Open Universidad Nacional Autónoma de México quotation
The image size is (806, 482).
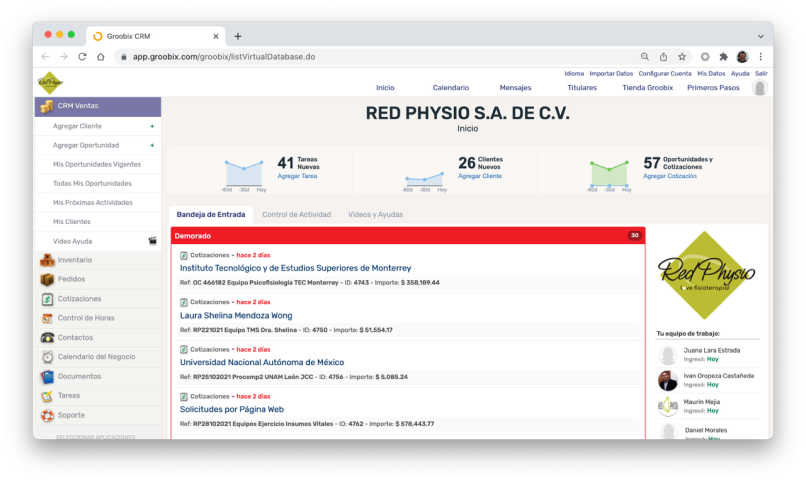262,362
